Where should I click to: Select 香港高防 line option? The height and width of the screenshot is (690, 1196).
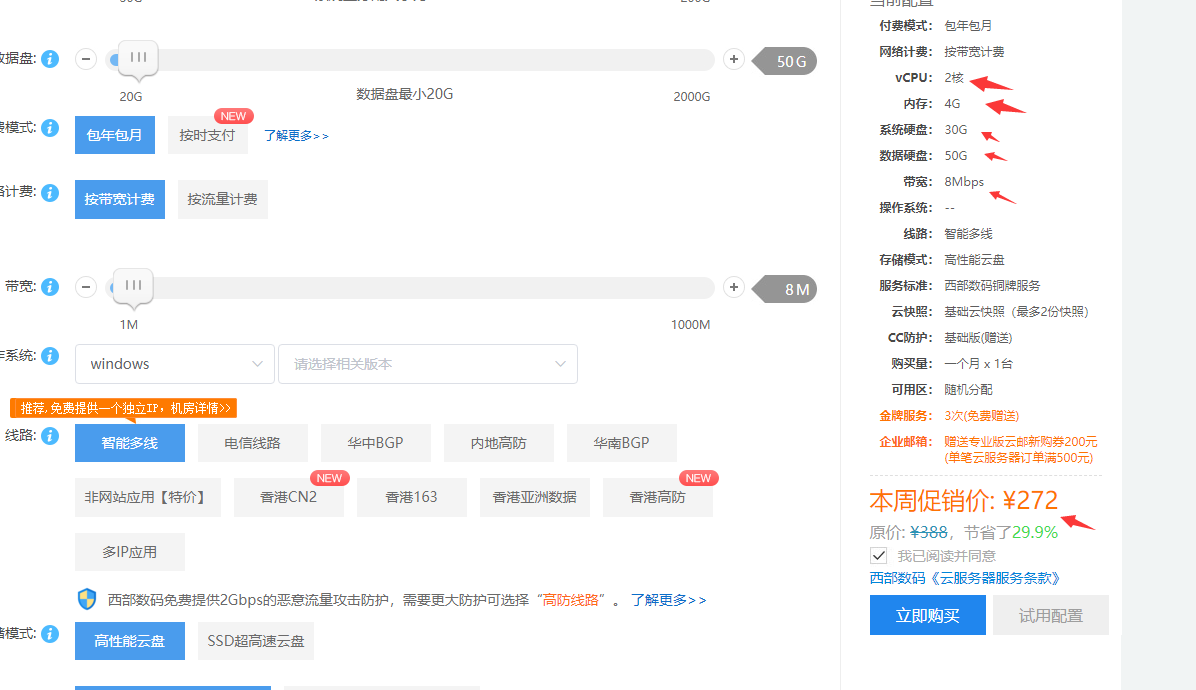click(657, 497)
